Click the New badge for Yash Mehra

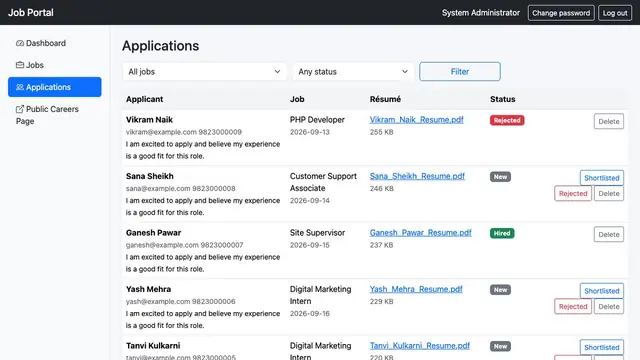tap(500, 290)
